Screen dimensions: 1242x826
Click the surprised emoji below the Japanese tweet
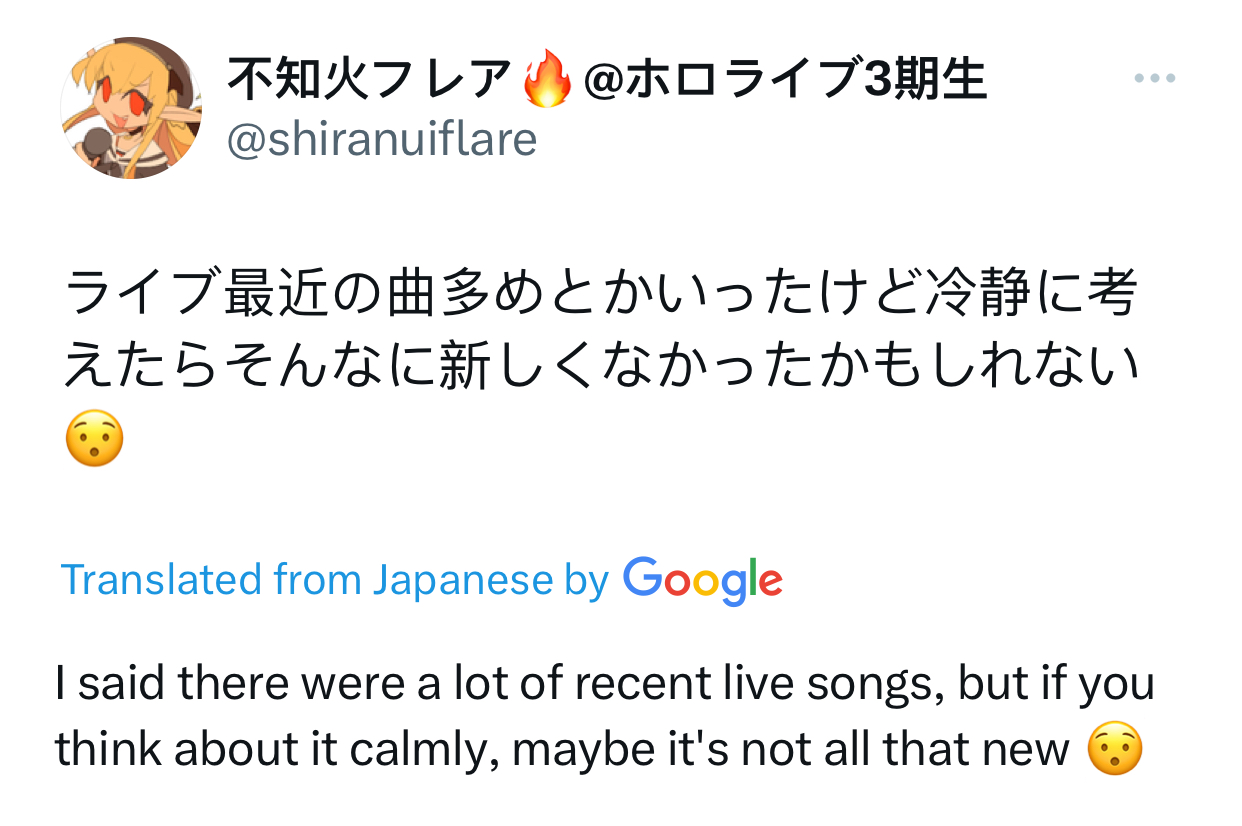coord(94,441)
